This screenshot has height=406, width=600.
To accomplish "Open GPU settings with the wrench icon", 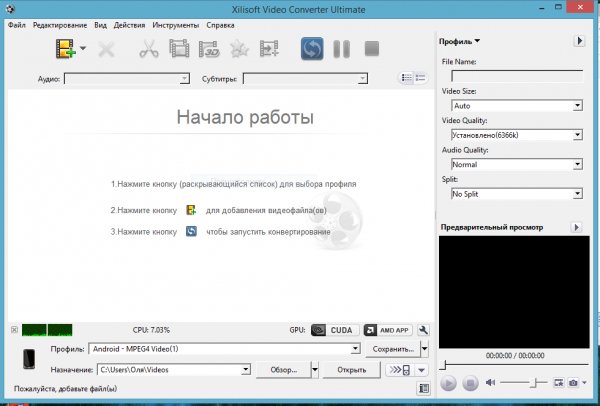I will (423, 330).
